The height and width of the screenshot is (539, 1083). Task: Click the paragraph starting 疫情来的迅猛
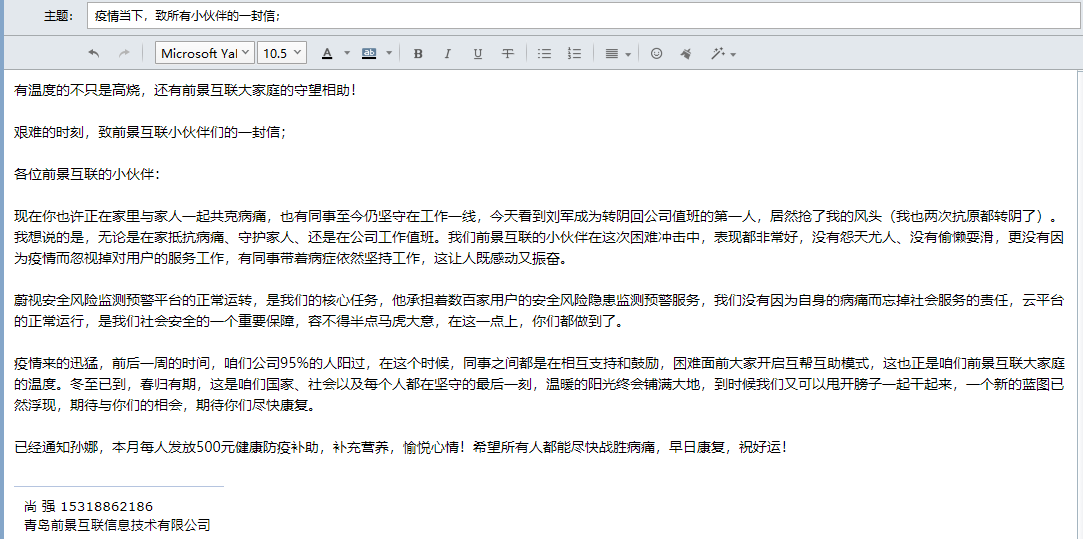click(x=539, y=384)
